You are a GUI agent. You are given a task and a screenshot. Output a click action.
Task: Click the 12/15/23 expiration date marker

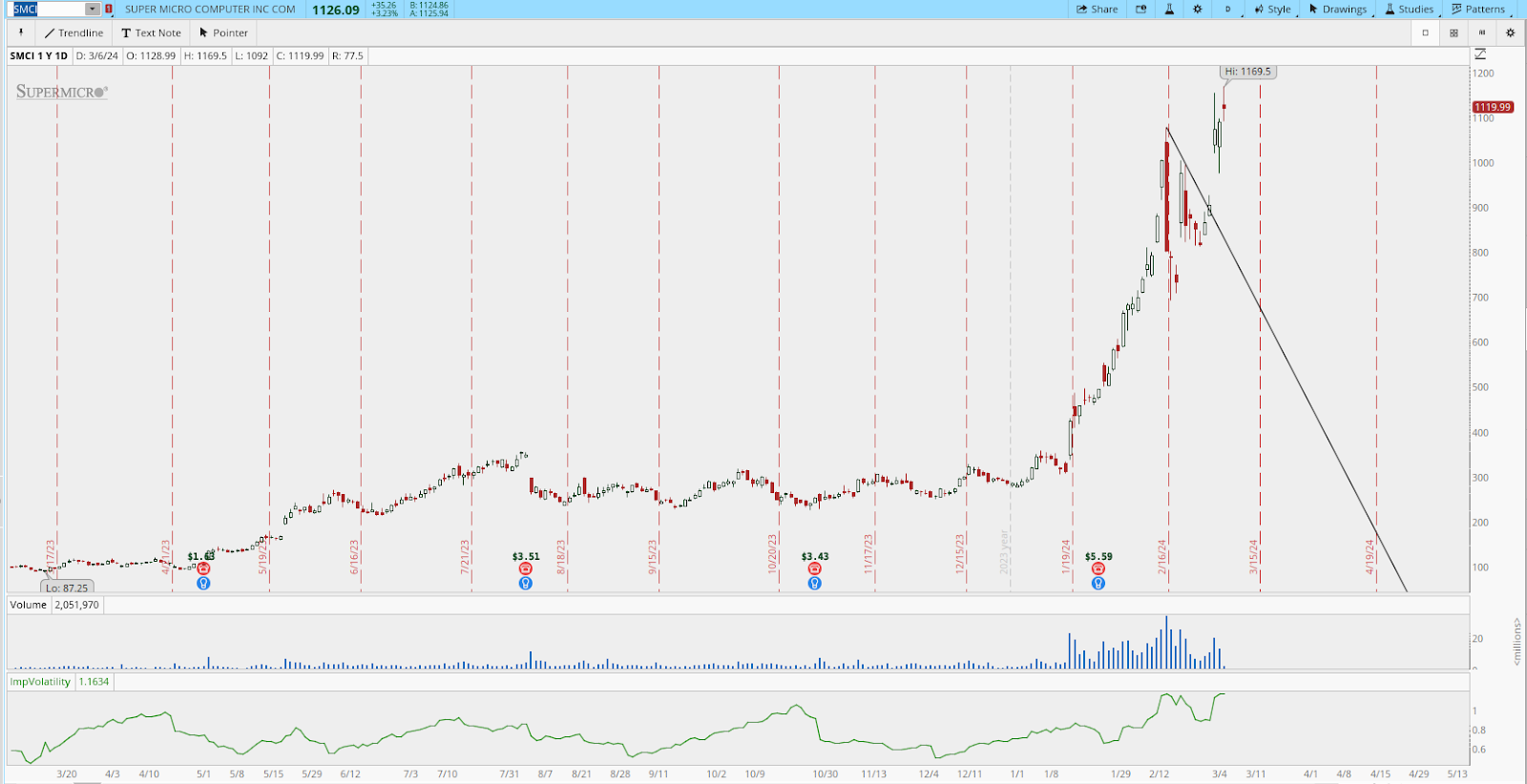960,554
